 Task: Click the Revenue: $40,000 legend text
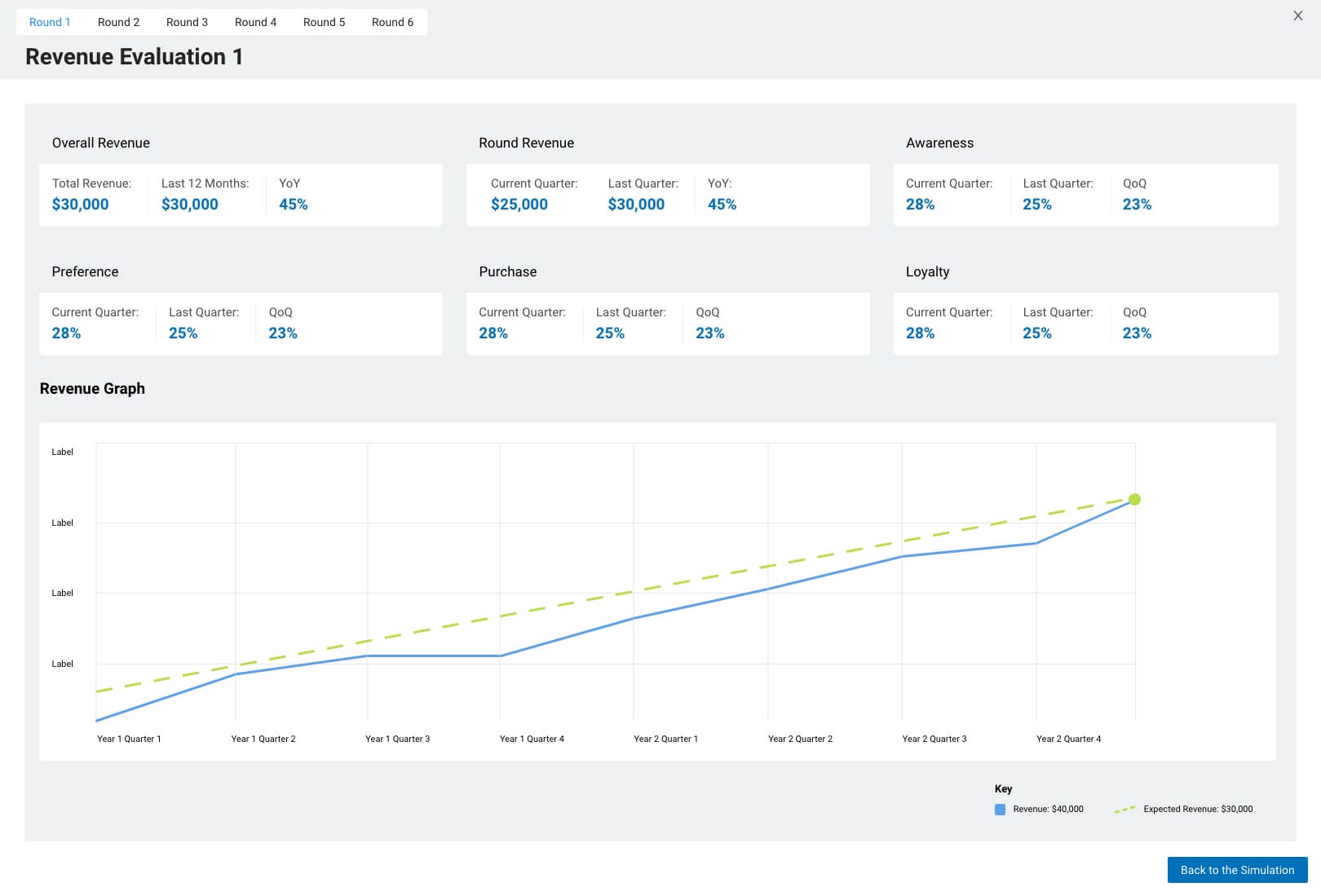[1048, 810]
